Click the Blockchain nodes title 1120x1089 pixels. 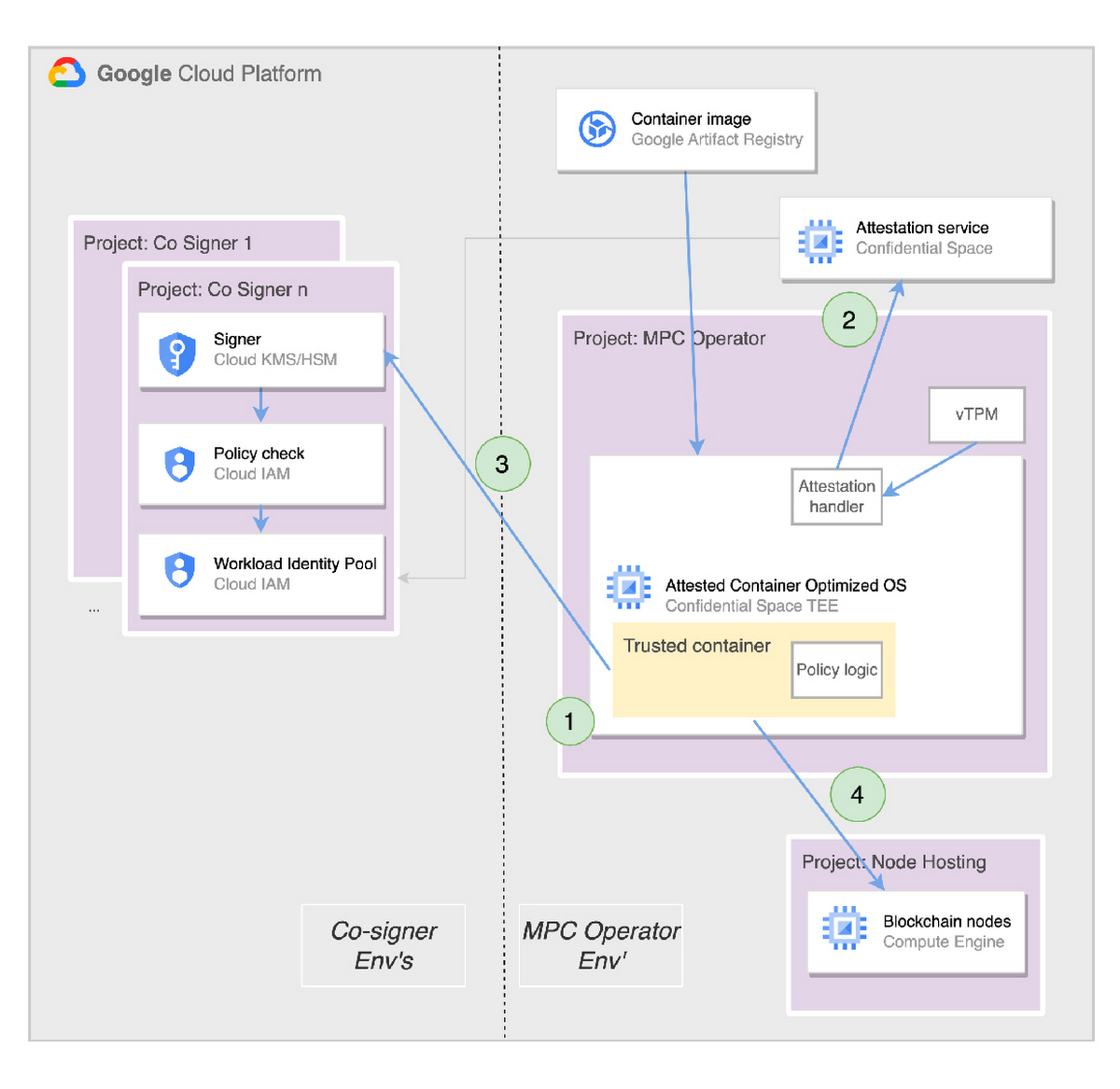click(946, 921)
